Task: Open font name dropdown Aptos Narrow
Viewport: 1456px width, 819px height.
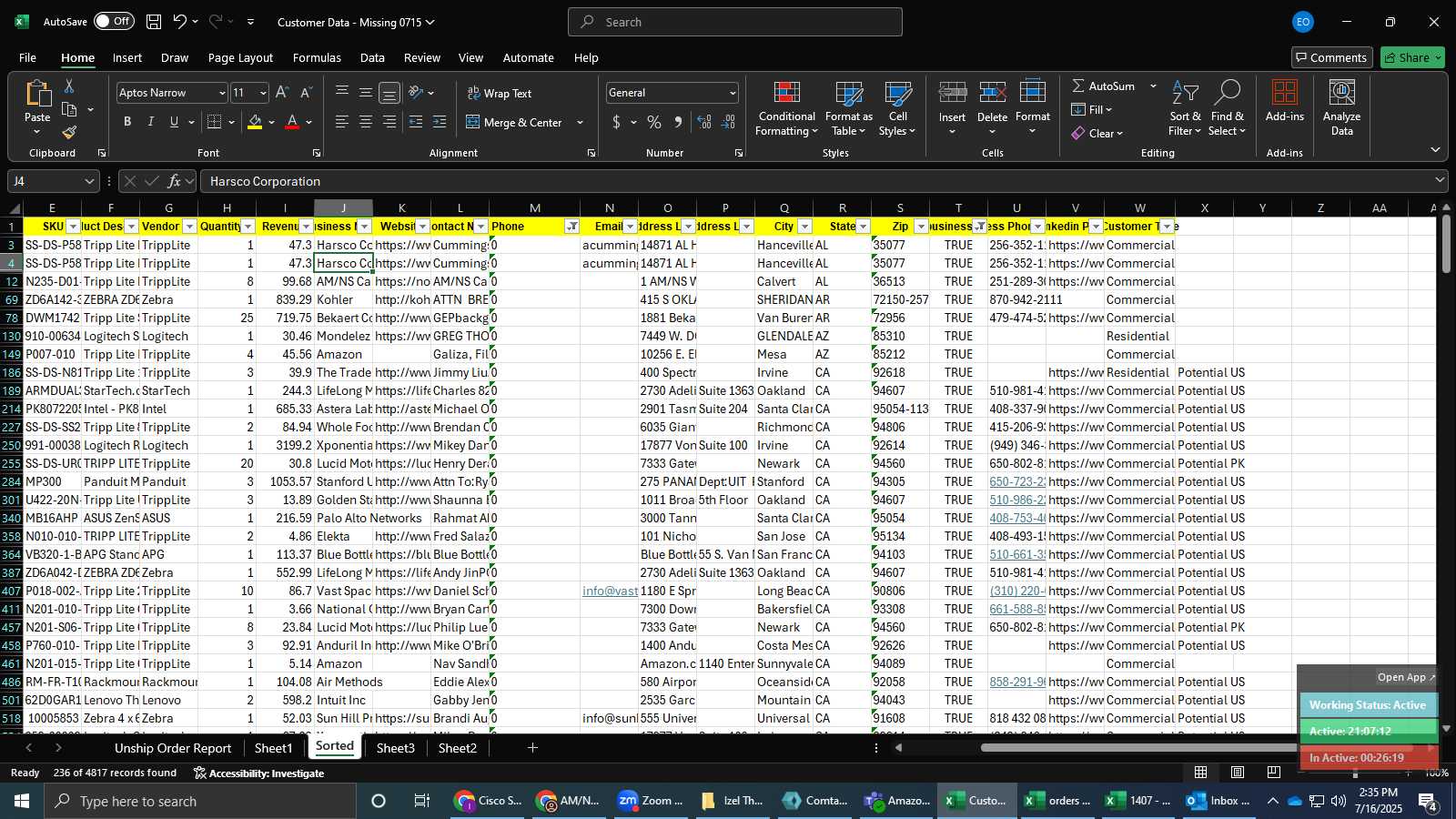Action: (x=221, y=93)
